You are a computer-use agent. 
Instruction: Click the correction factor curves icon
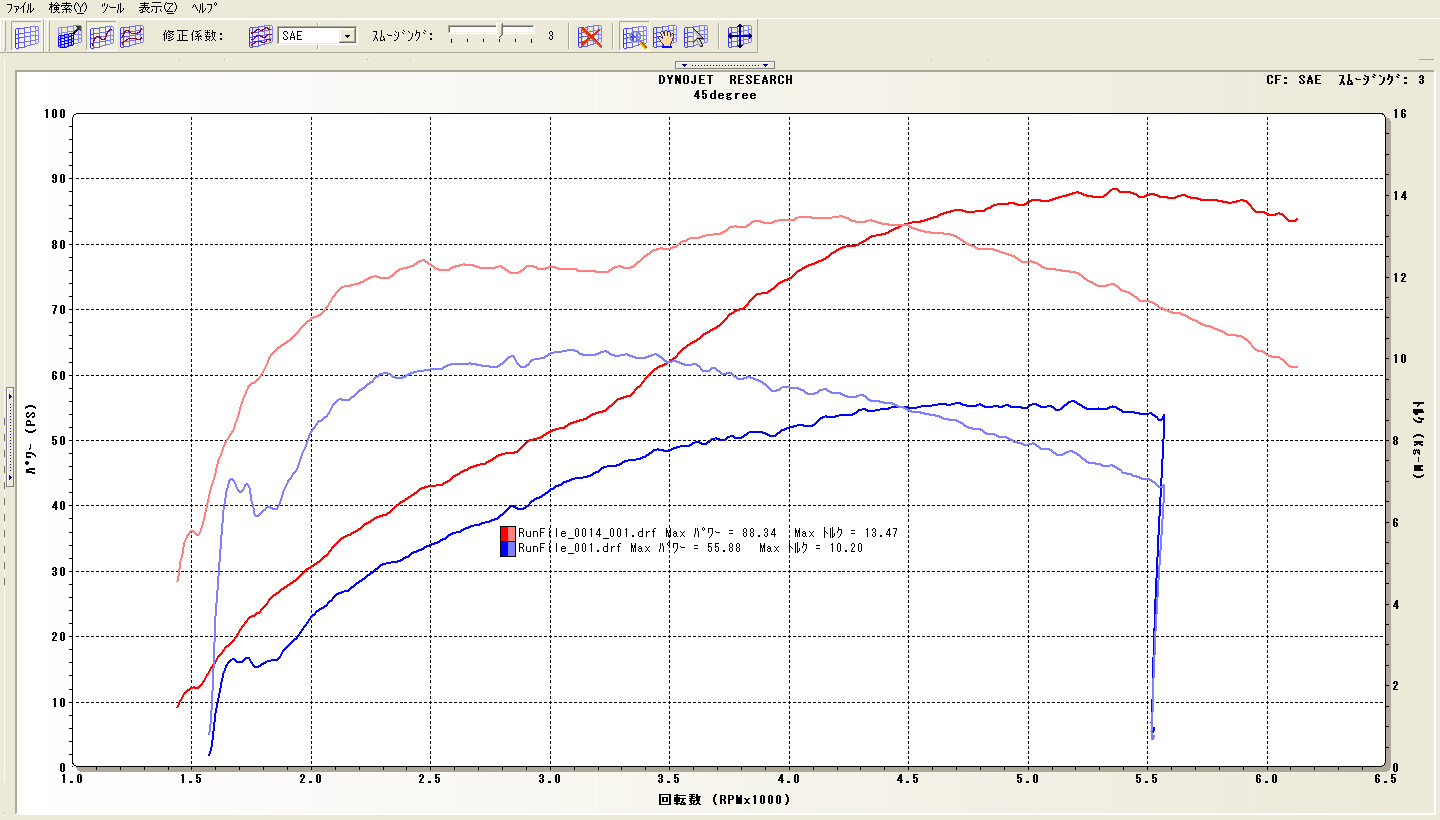pos(260,37)
